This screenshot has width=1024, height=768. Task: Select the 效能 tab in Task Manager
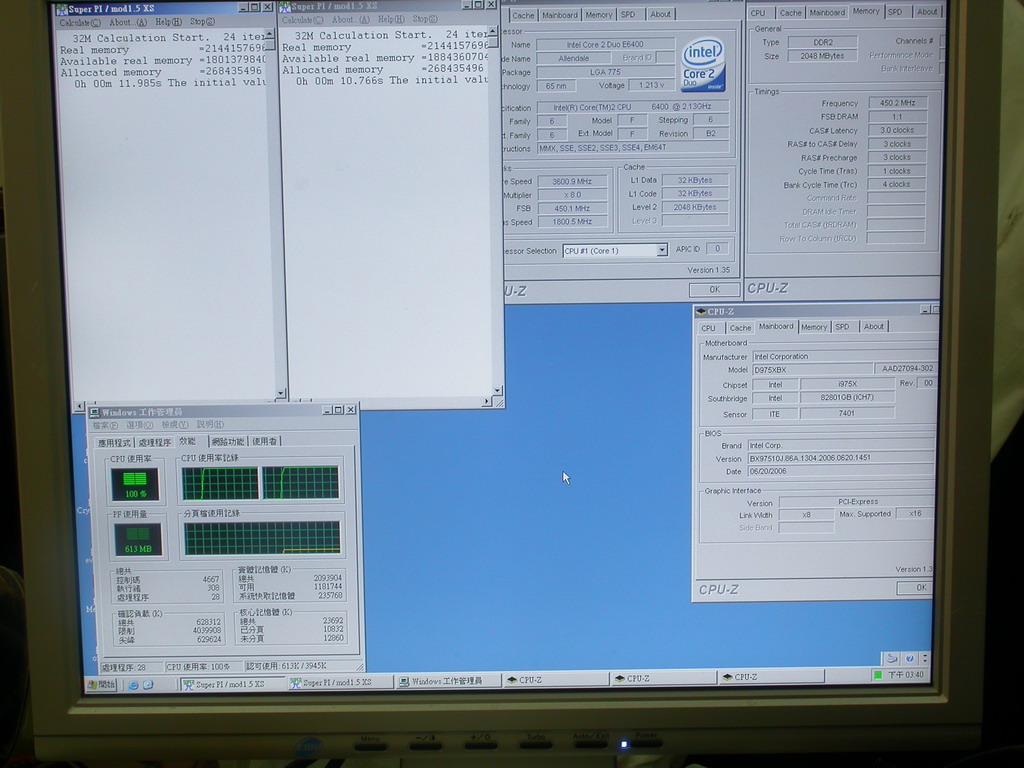click(x=189, y=441)
